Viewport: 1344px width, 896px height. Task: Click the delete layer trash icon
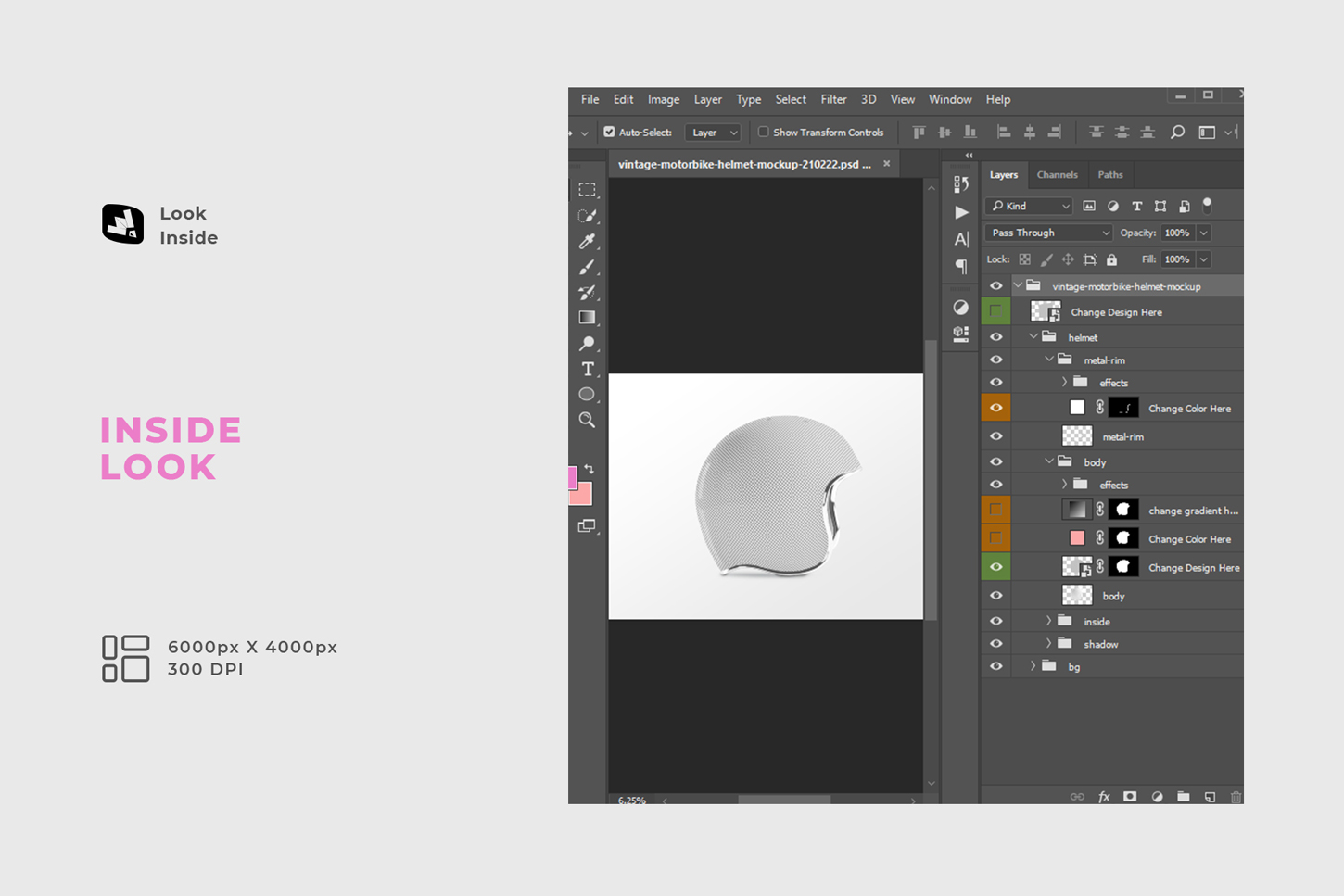click(1236, 797)
